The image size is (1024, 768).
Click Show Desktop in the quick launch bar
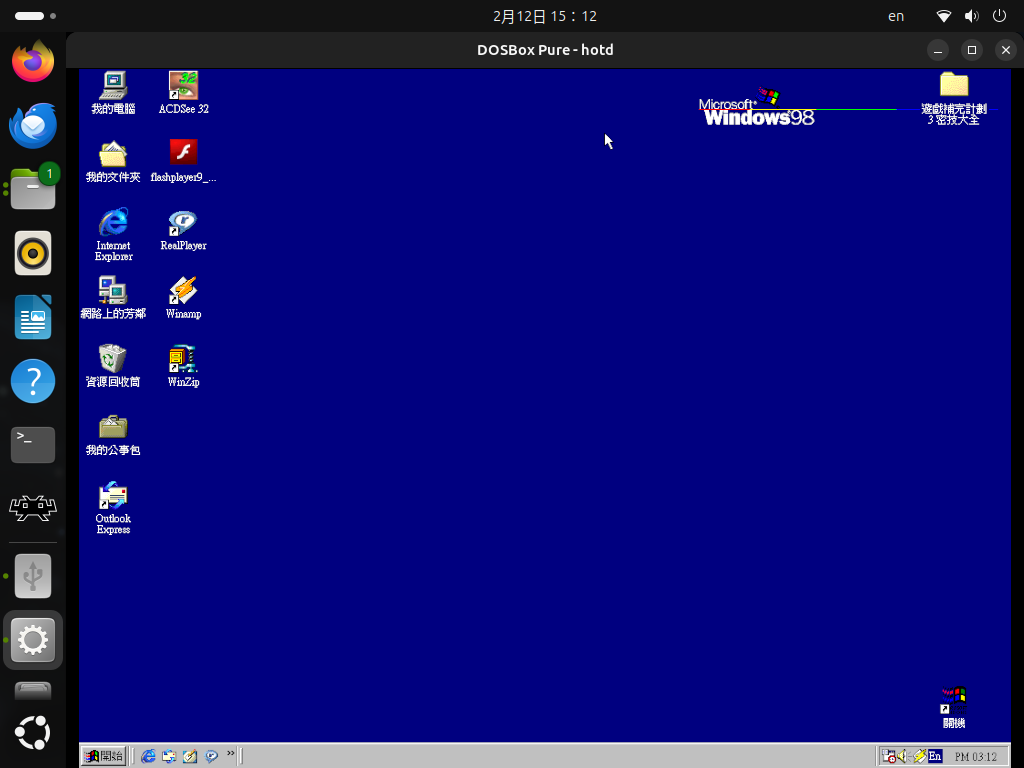point(191,756)
